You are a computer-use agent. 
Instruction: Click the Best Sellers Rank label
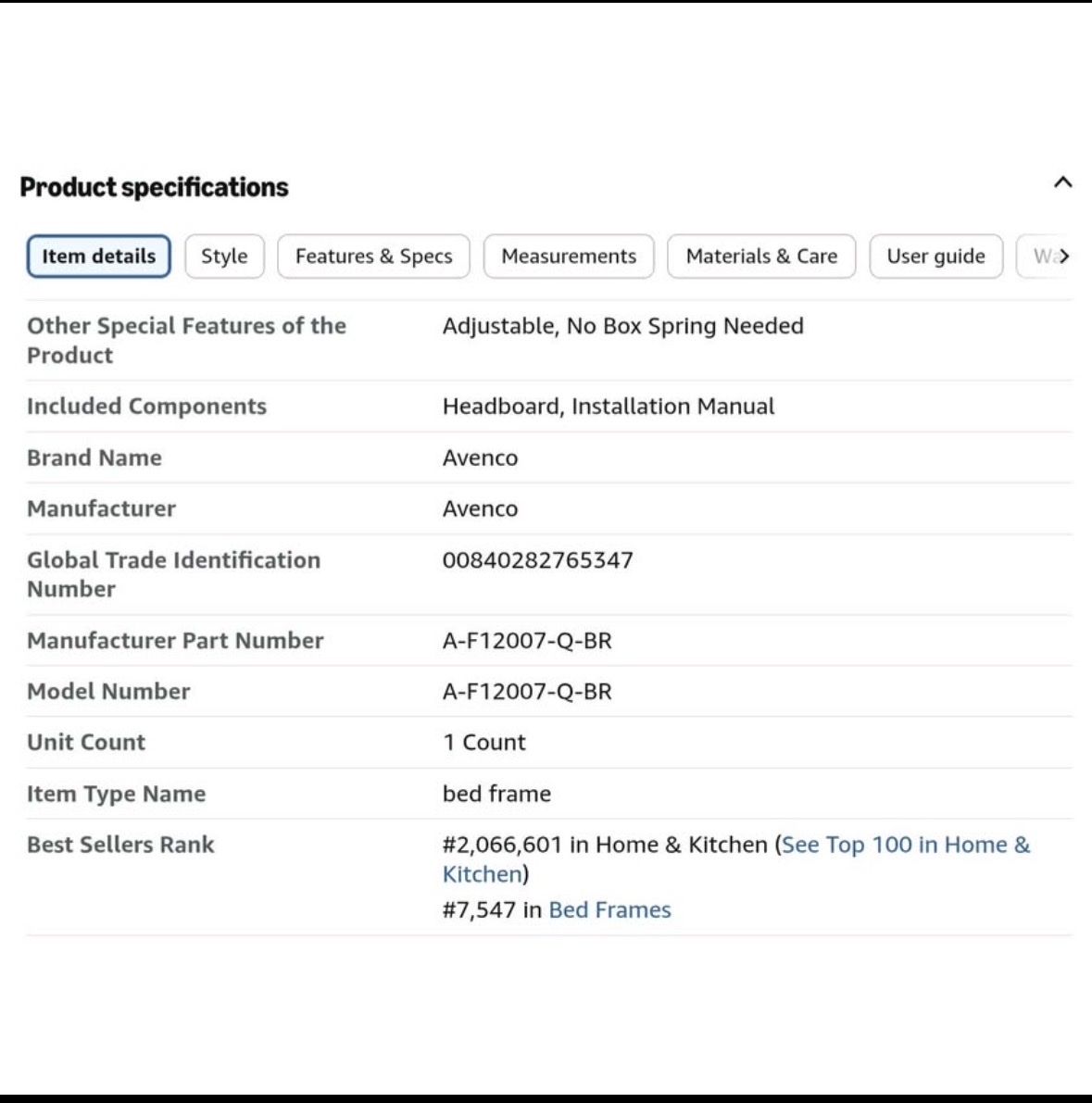coord(120,844)
